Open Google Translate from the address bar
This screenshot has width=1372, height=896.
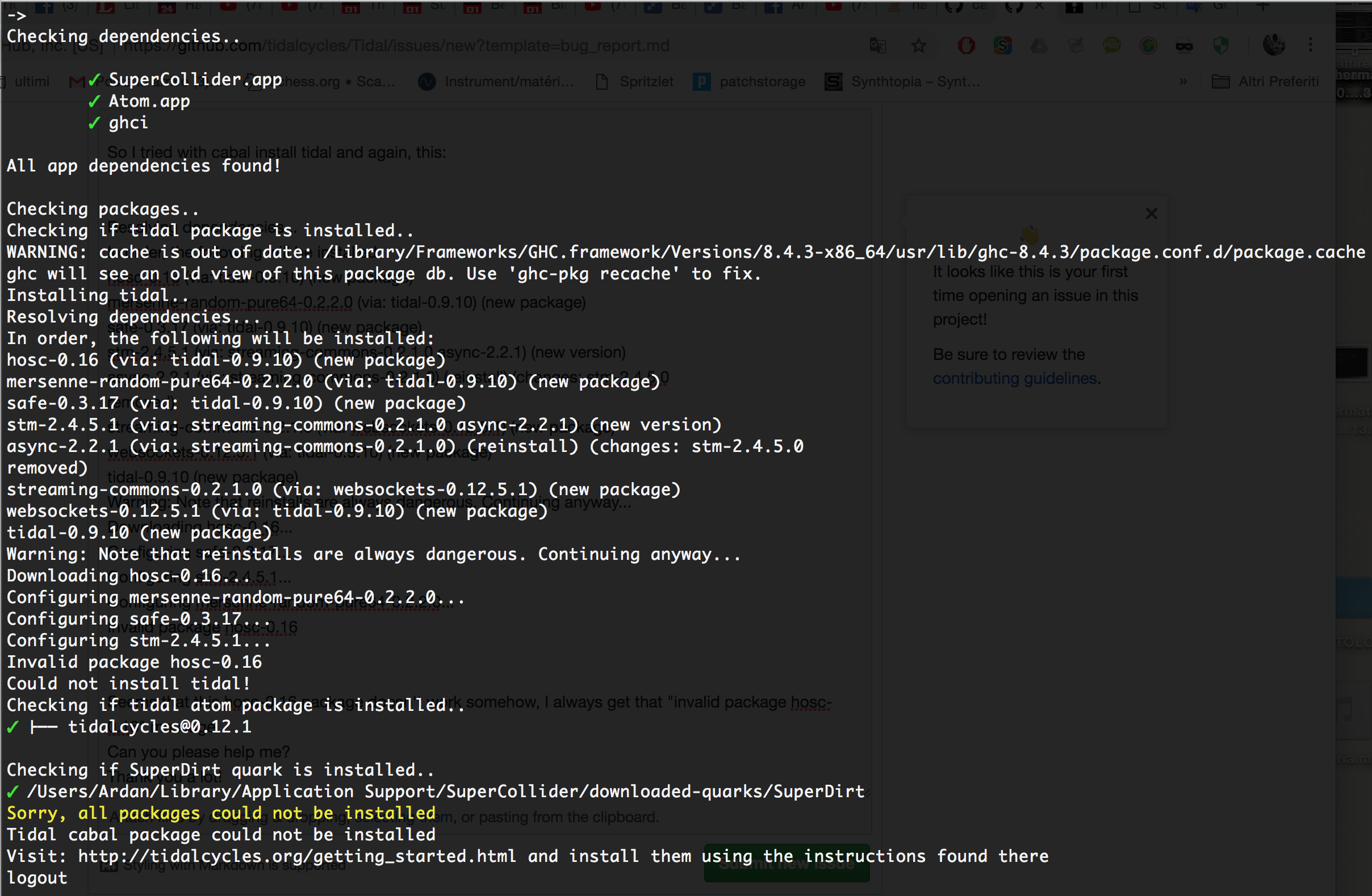pos(877,45)
